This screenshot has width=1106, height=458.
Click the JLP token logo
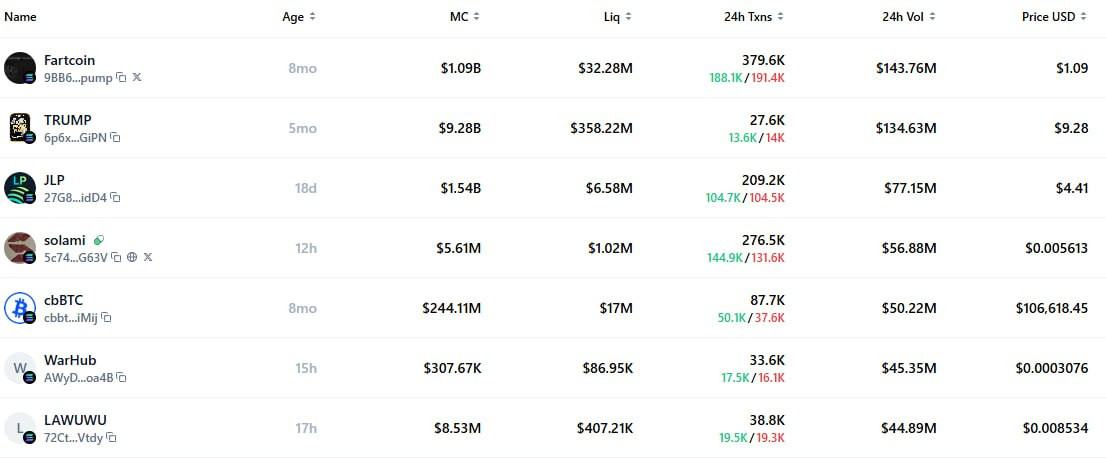[x=20, y=188]
